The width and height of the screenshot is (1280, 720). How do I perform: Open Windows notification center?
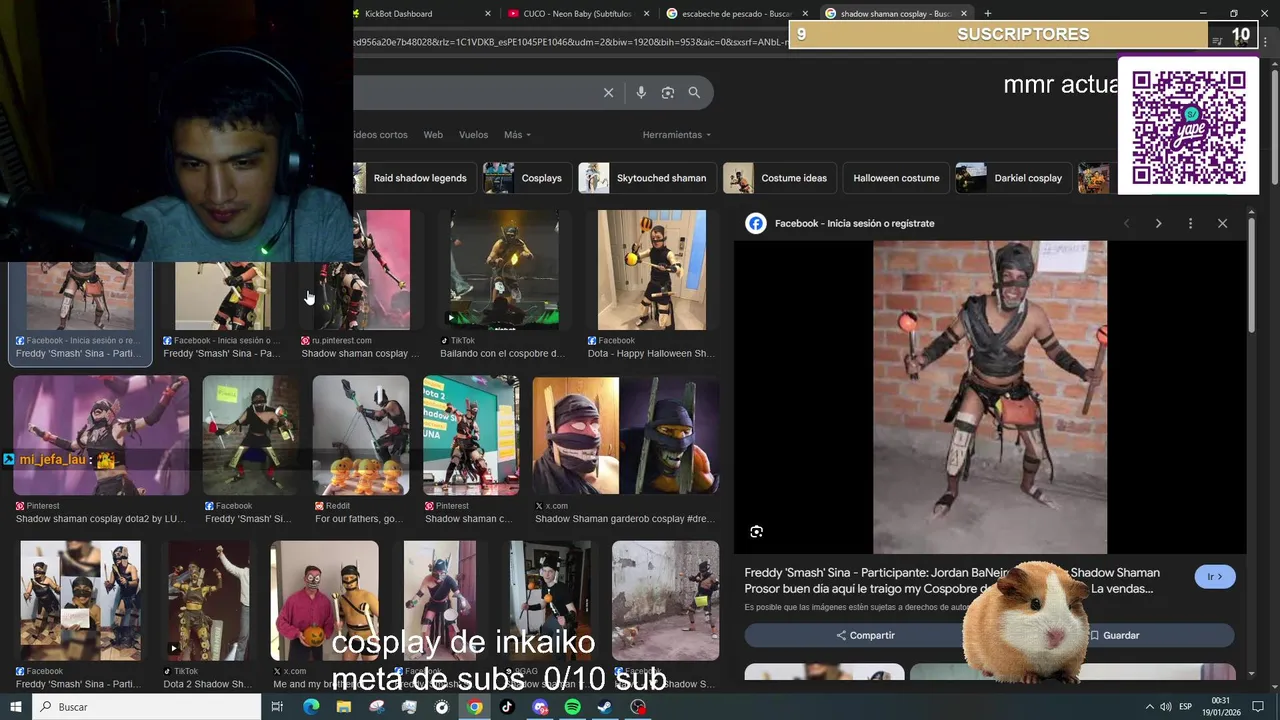[x=1259, y=707]
